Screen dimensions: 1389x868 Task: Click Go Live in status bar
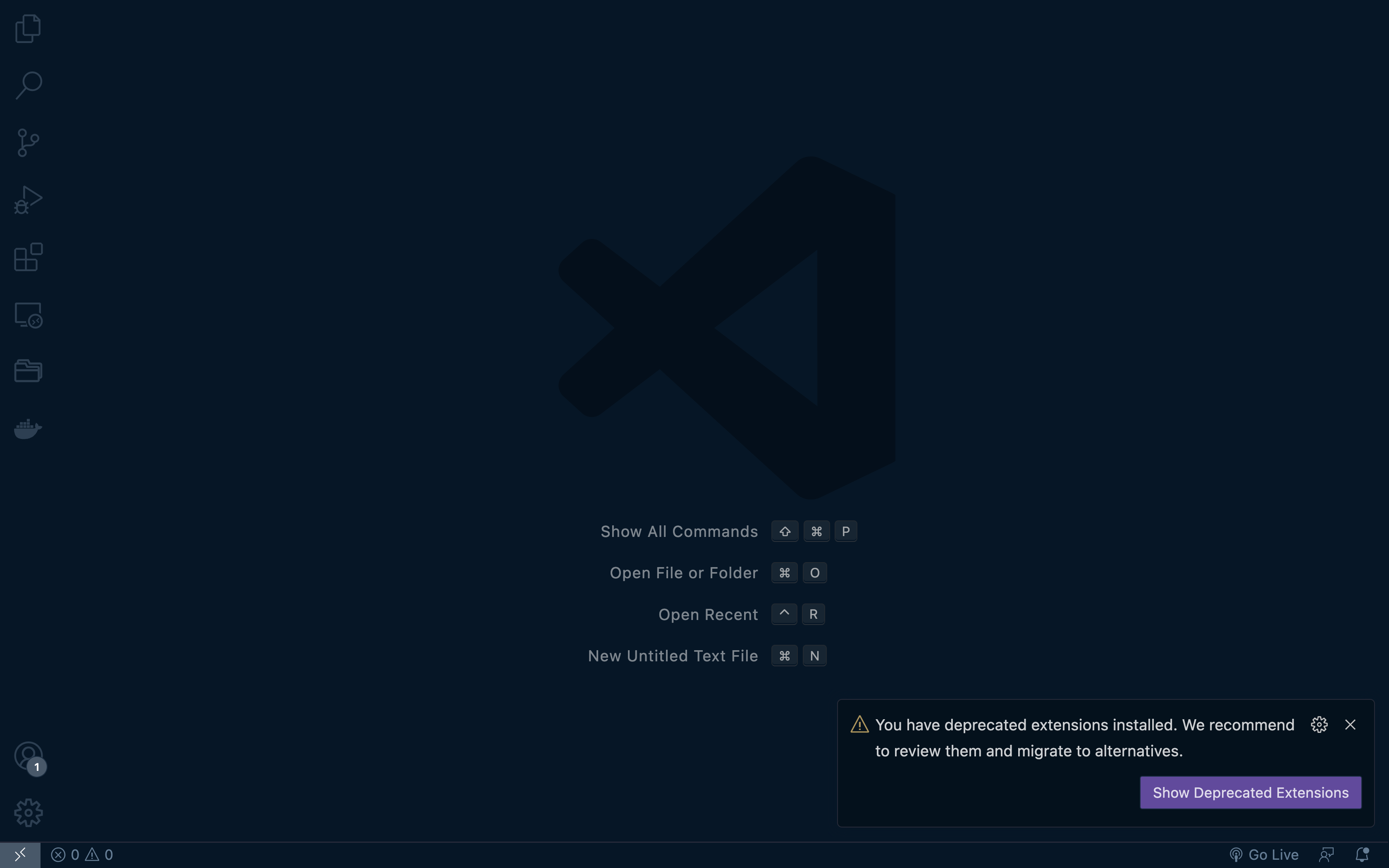coord(1265,855)
